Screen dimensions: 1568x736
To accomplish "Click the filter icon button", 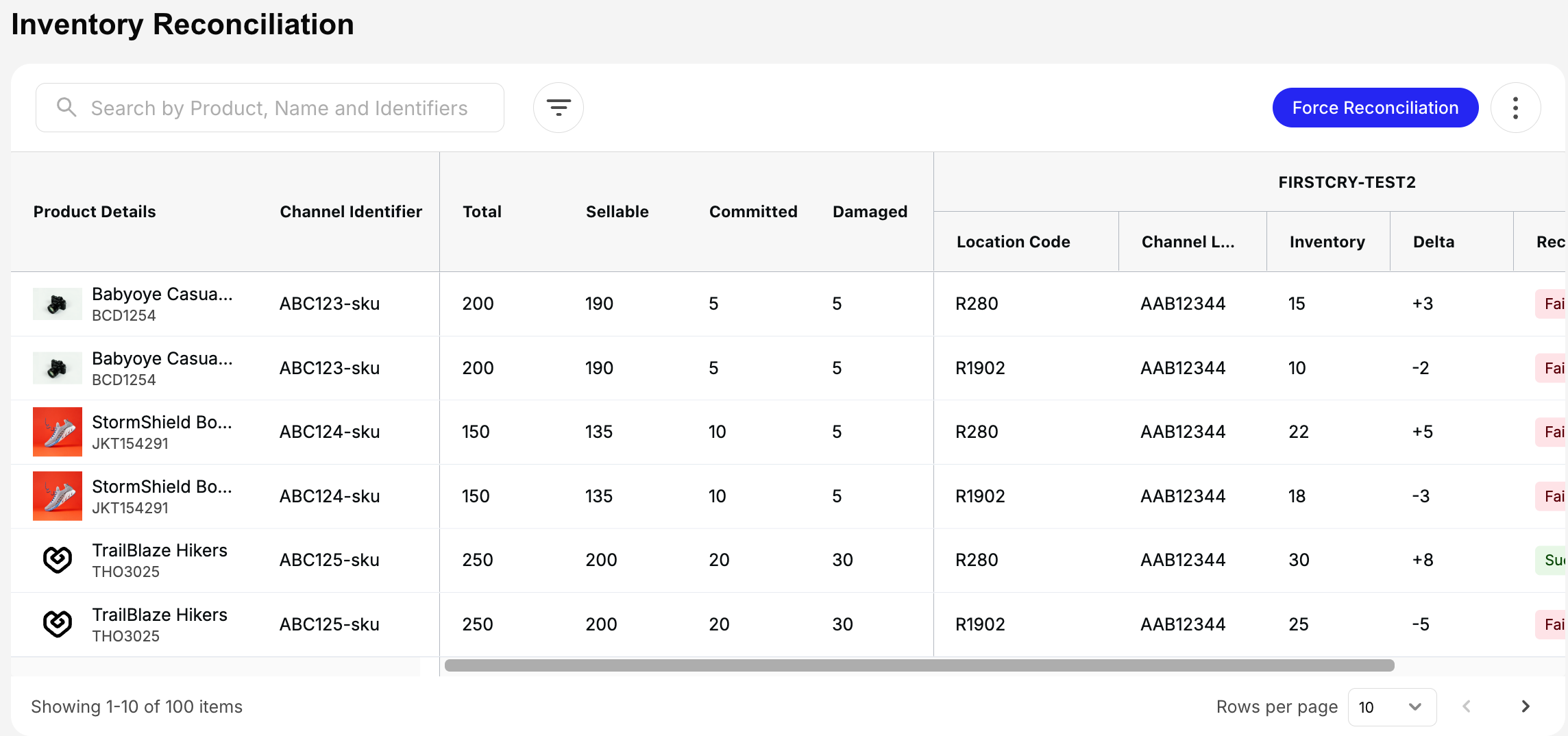I will (x=558, y=108).
